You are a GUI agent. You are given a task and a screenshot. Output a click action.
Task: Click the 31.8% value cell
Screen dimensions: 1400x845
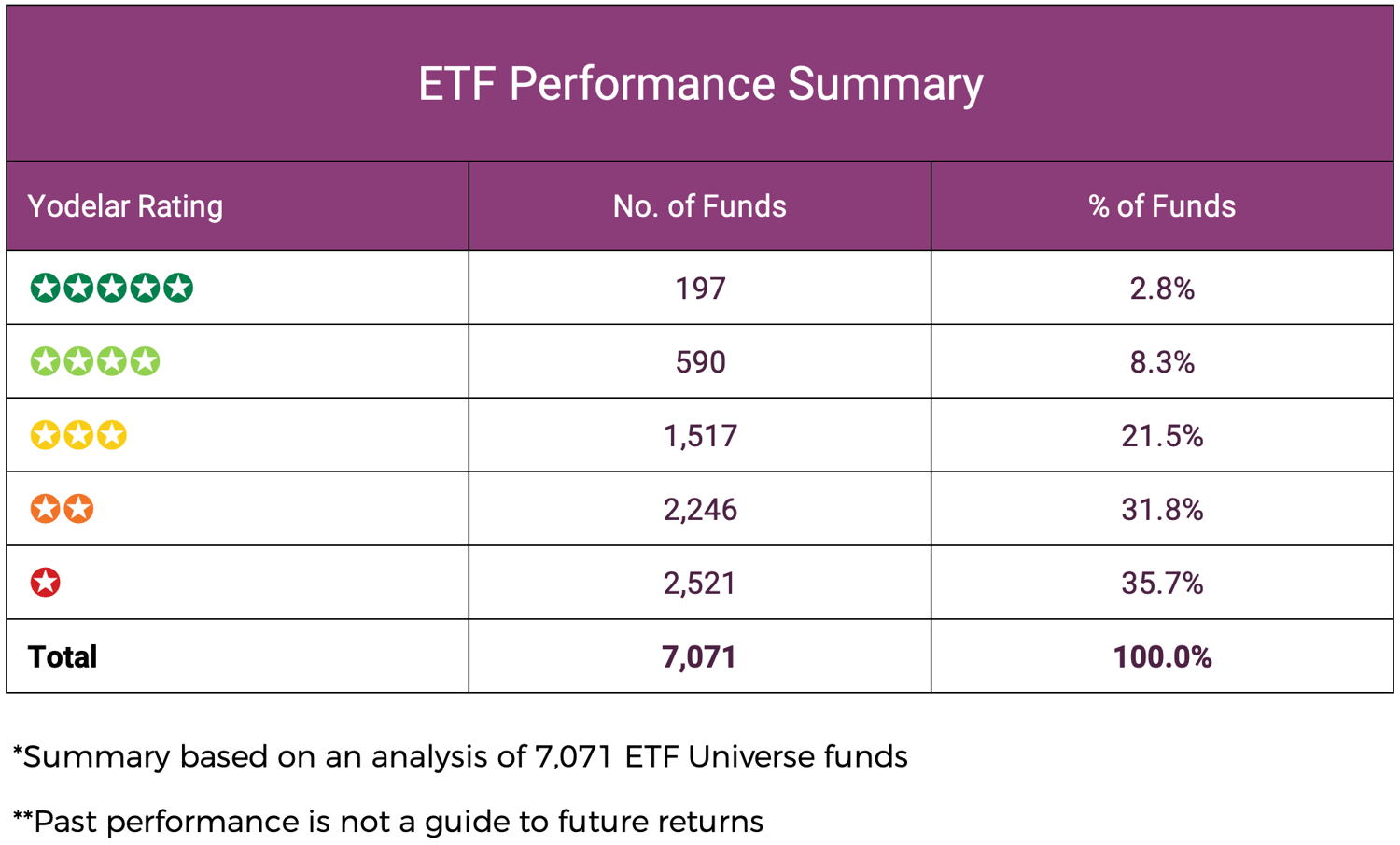pyautogui.click(x=1162, y=510)
